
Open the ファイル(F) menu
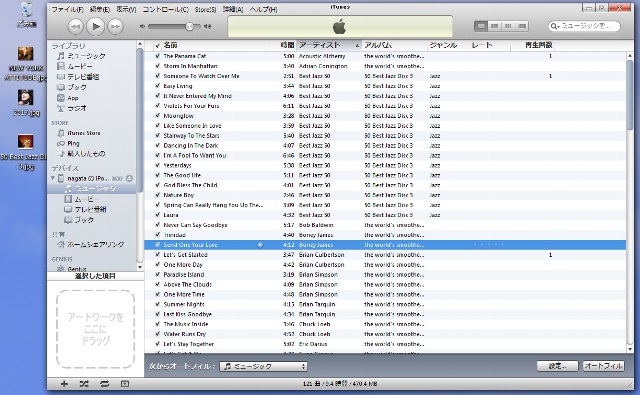point(67,9)
